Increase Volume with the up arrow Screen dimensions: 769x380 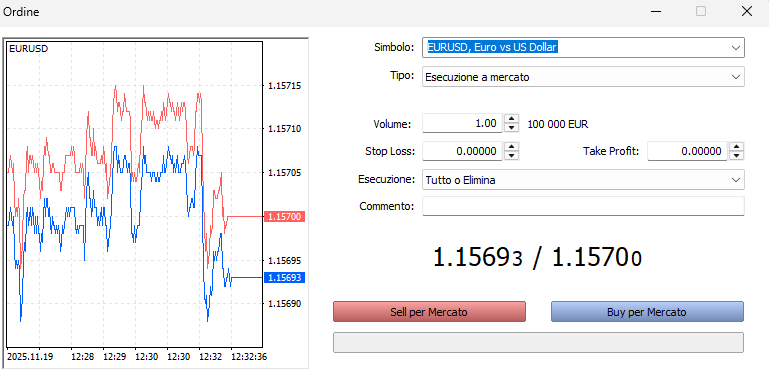(x=512, y=119)
